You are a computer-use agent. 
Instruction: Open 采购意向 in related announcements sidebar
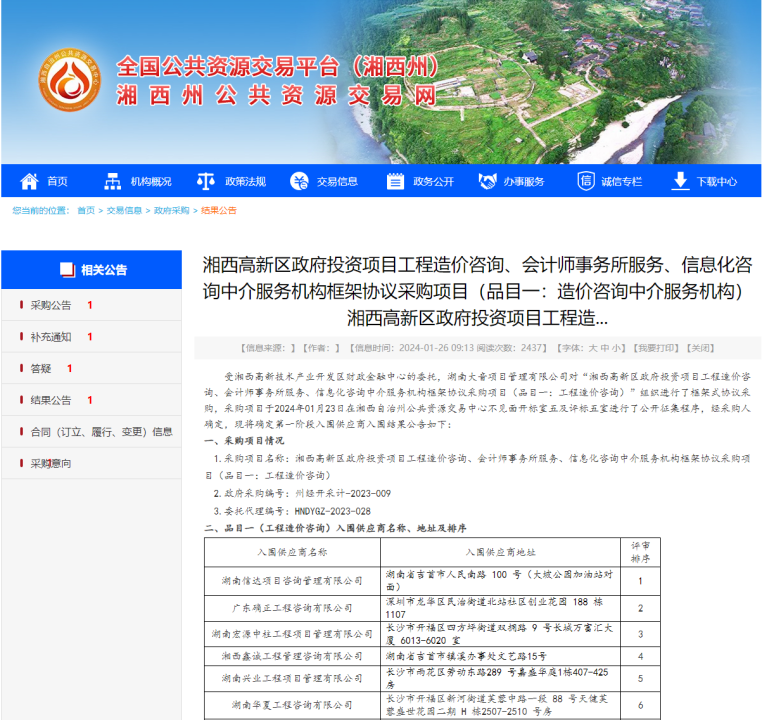pyautogui.click(x=51, y=463)
